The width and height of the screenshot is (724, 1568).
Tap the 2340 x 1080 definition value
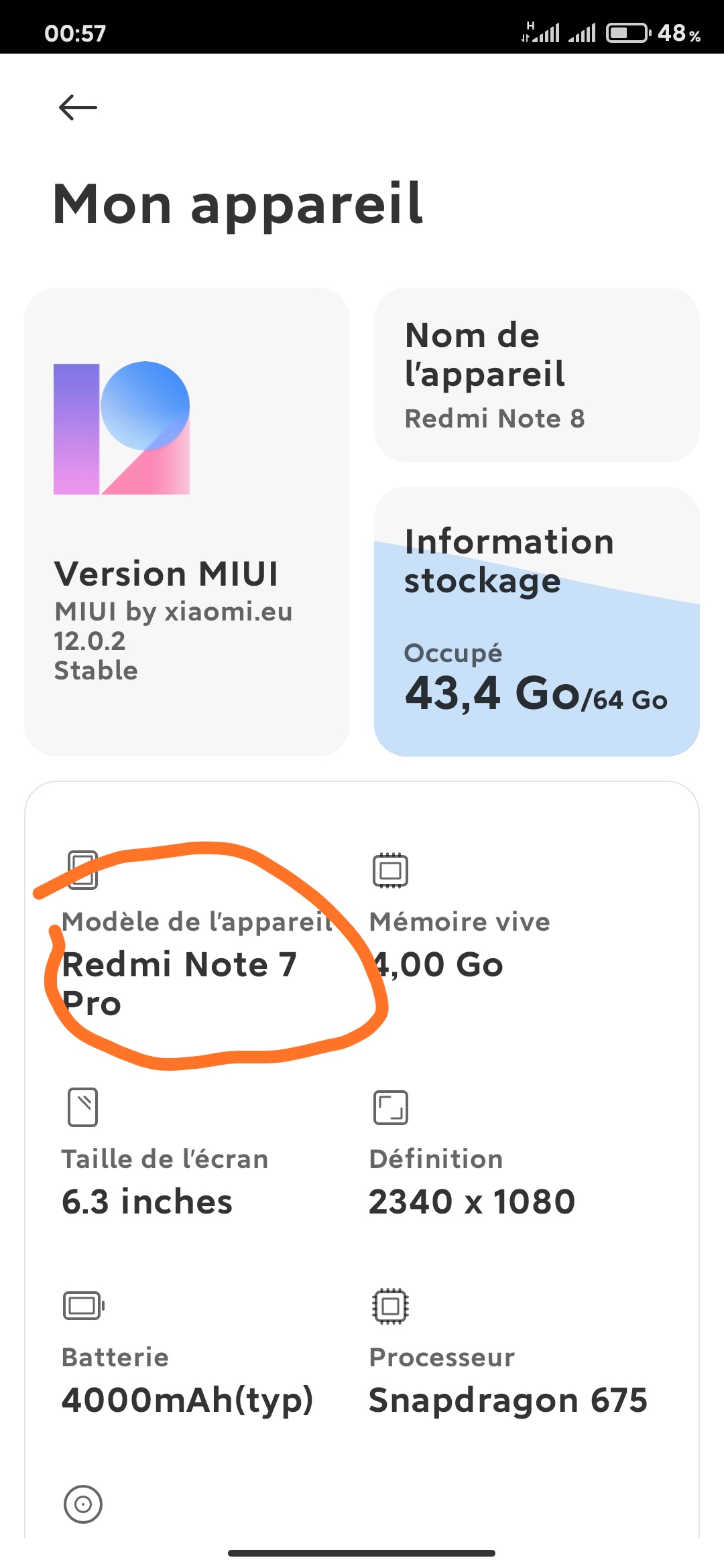pos(472,1201)
